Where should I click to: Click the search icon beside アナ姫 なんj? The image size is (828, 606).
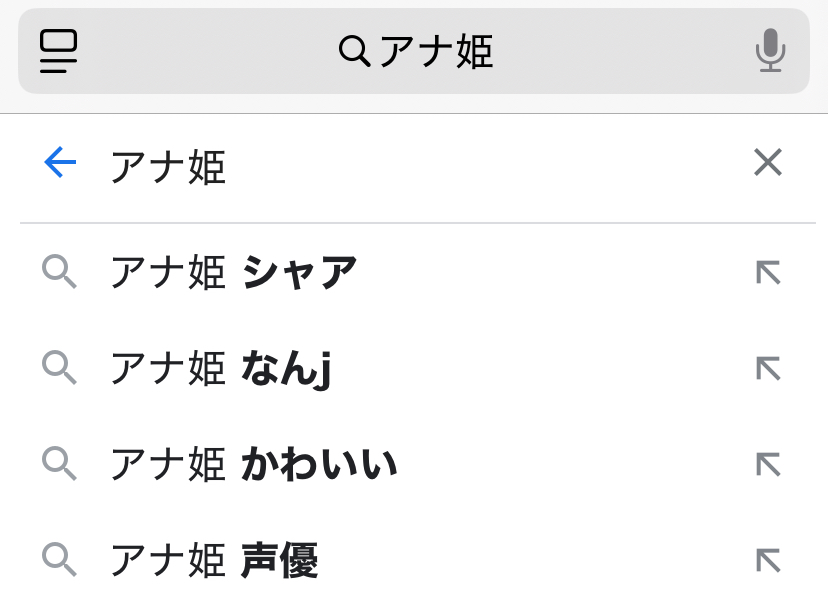point(59,367)
